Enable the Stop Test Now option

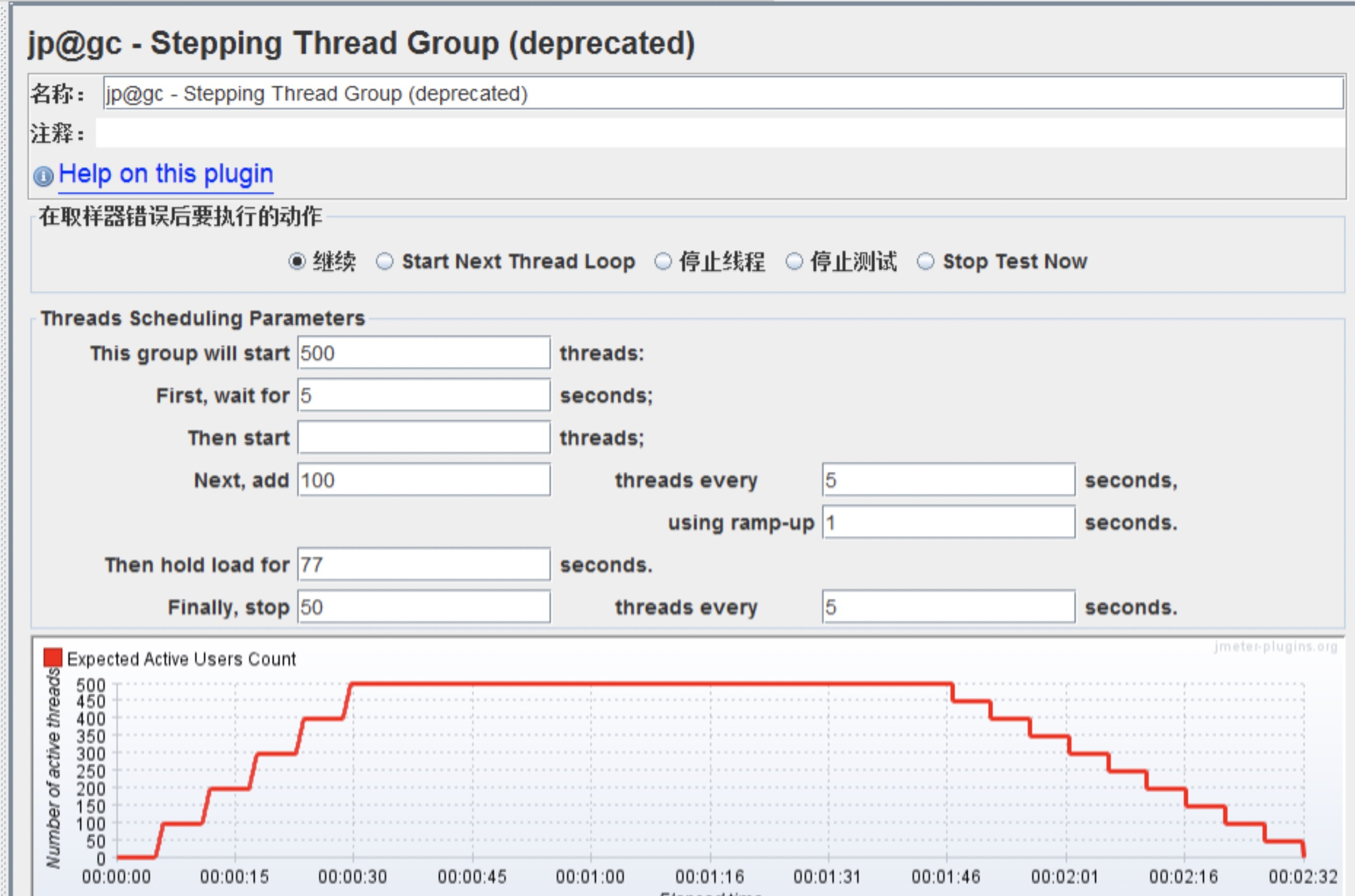[x=925, y=262]
